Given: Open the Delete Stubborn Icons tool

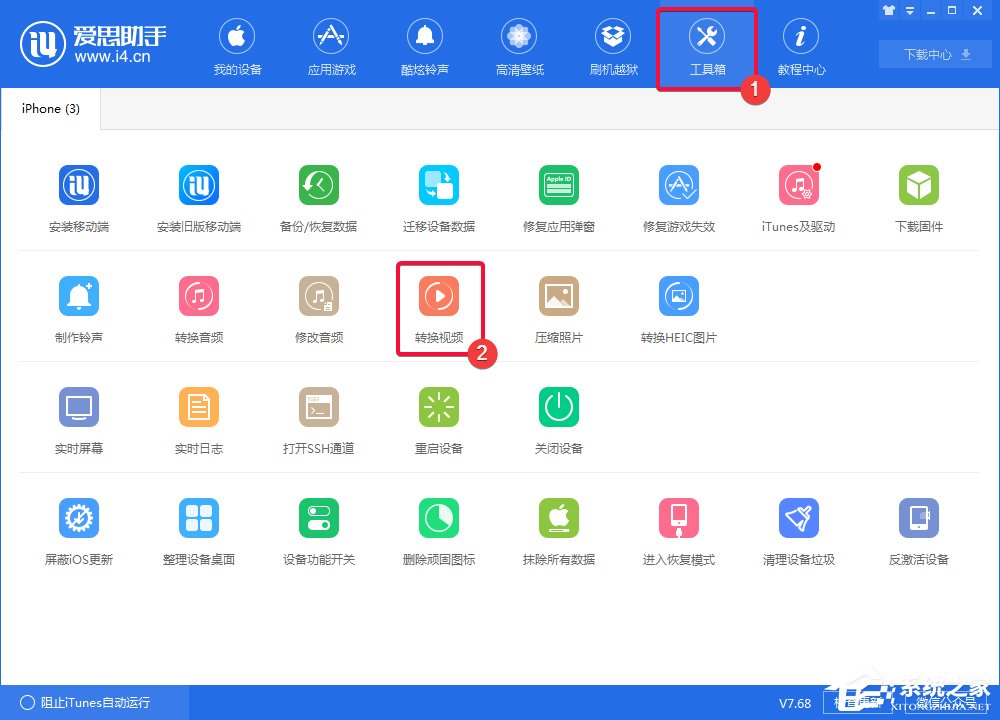Looking at the screenshot, I should [x=438, y=528].
